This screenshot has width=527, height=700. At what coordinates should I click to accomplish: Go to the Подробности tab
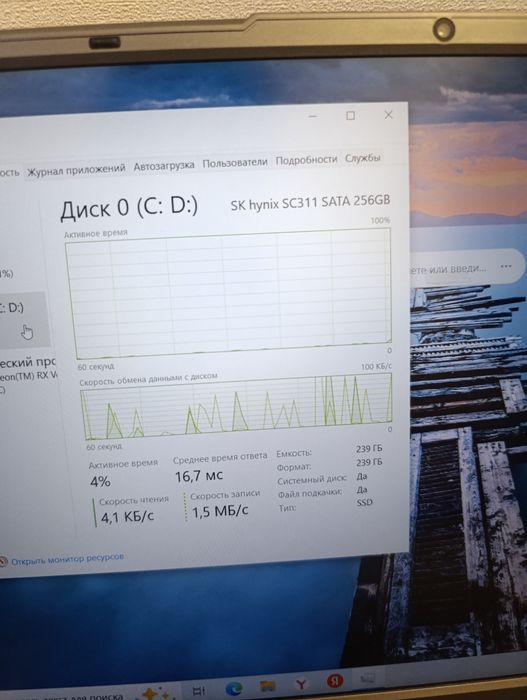[x=306, y=160]
